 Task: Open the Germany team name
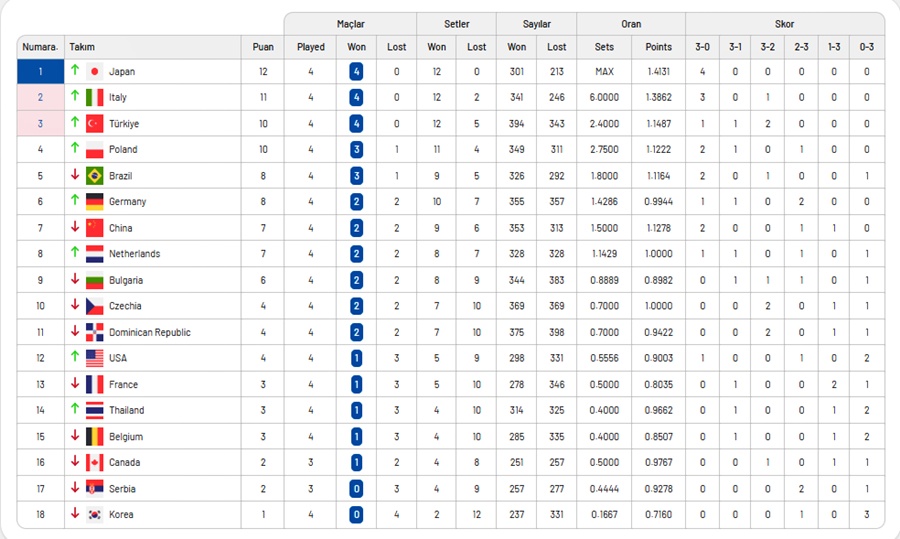coord(127,201)
